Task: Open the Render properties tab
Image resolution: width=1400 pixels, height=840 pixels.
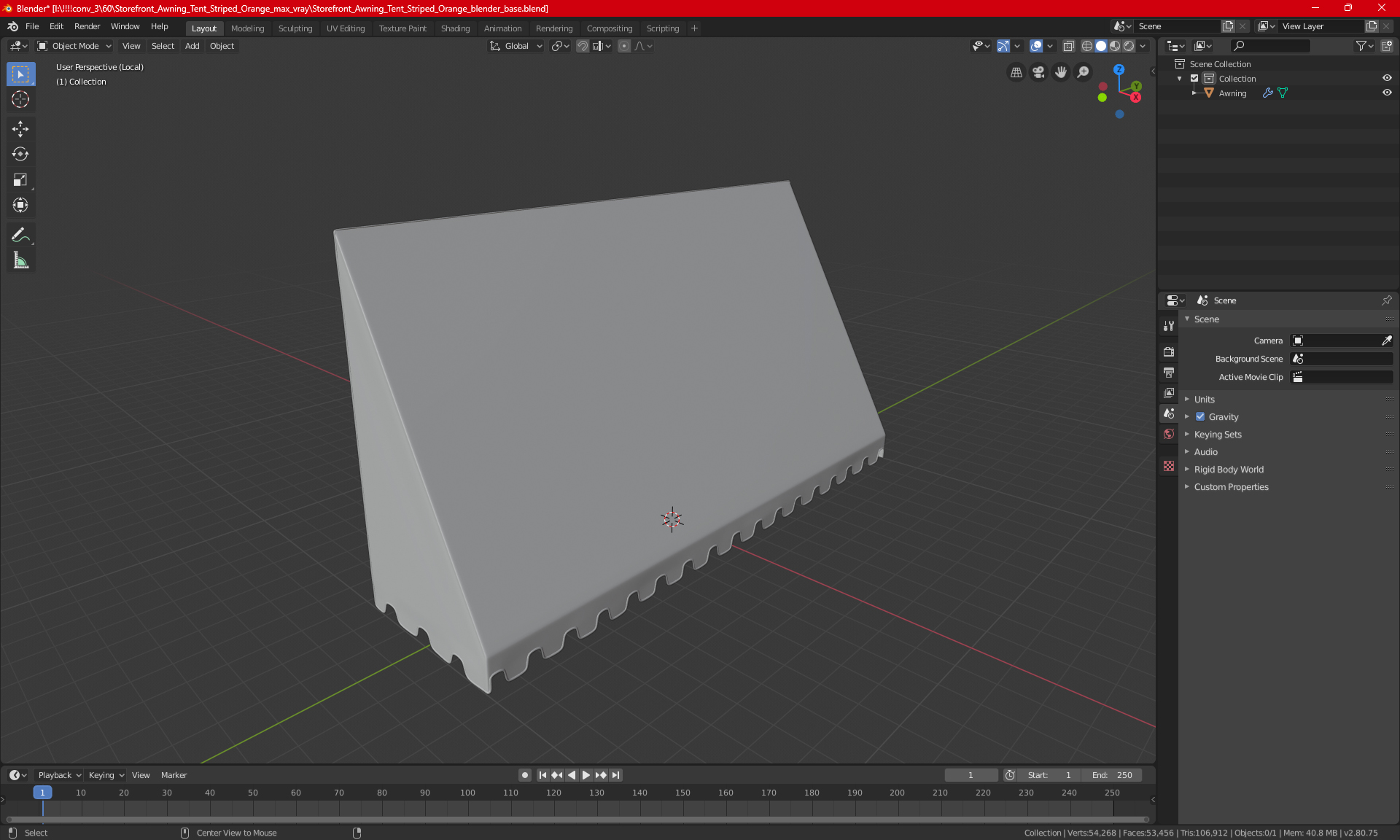Action: 1169,351
